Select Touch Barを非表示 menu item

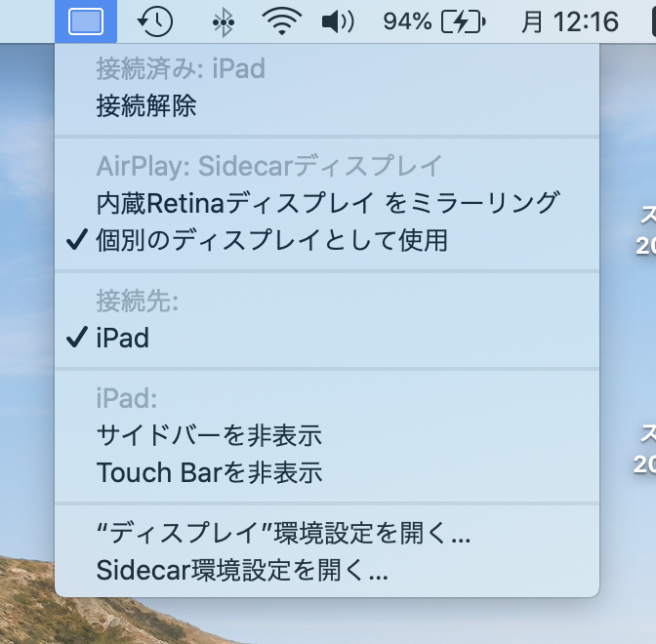pos(327,472)
